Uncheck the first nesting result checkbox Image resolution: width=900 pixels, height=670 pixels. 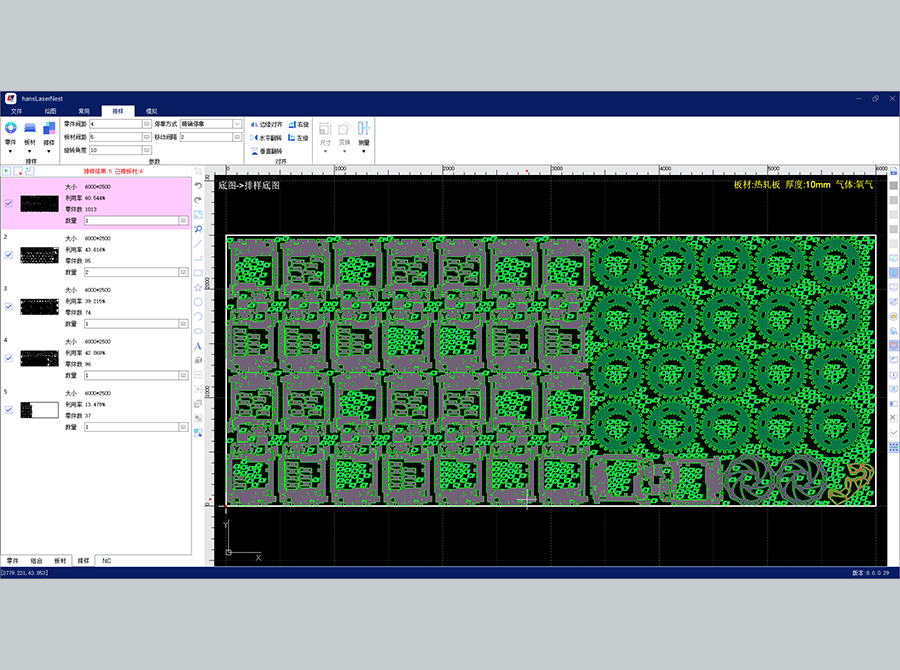[9, 203]
